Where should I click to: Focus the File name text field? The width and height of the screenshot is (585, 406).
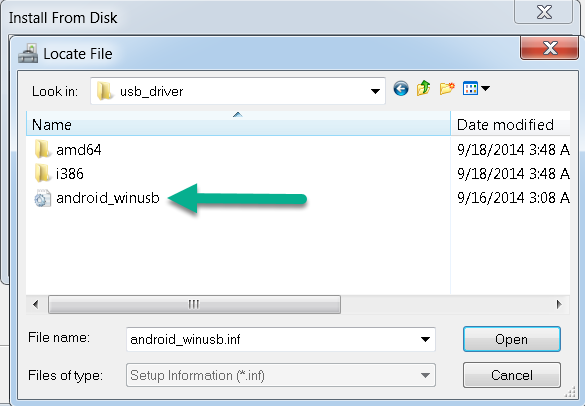pyautogui.click(x=272, y=339)
